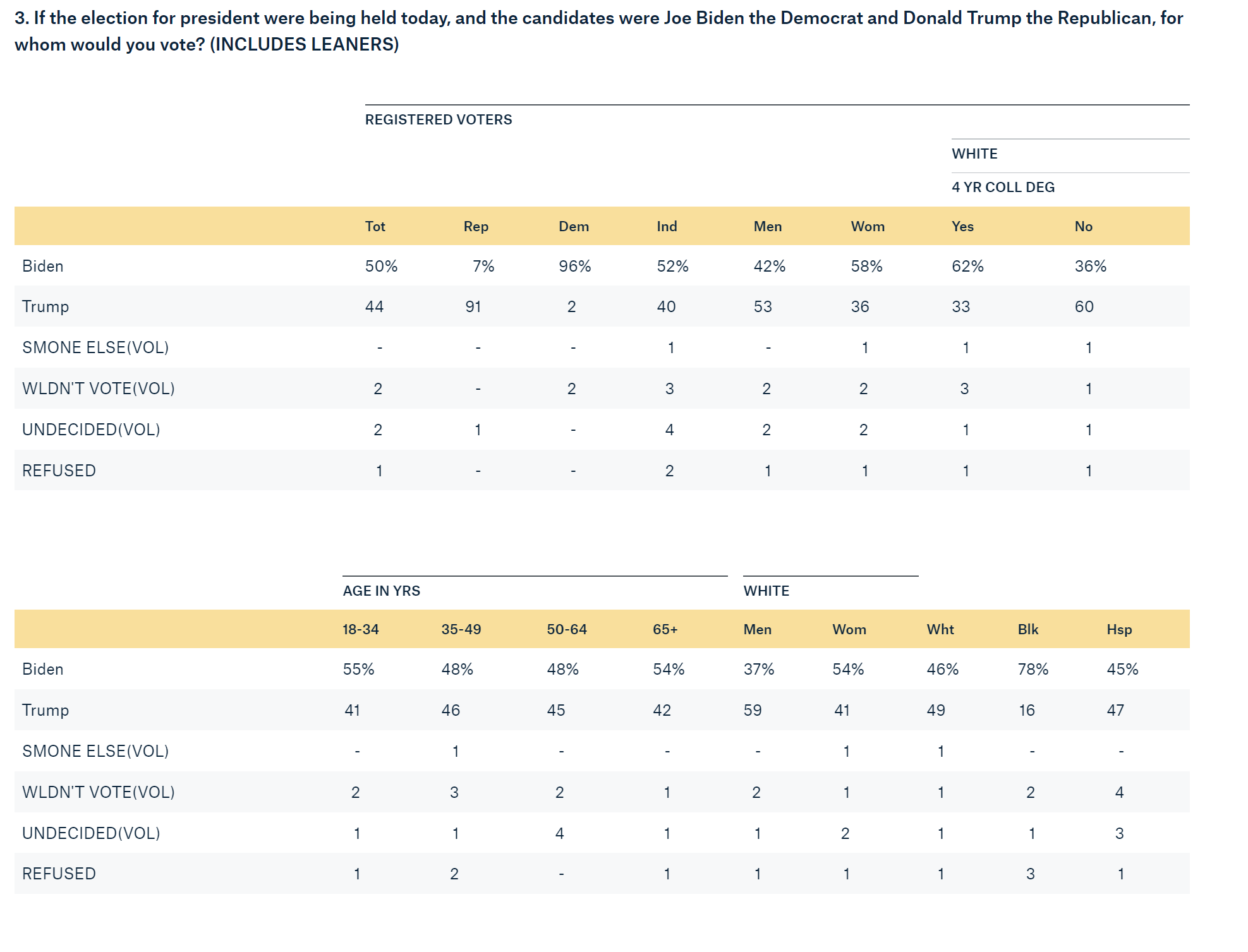Image resolution: width=1248 pixels, height=952 pixels.
Task: Click the question 3 heading text
Action: pyautogui.click(x=598, y=31)
